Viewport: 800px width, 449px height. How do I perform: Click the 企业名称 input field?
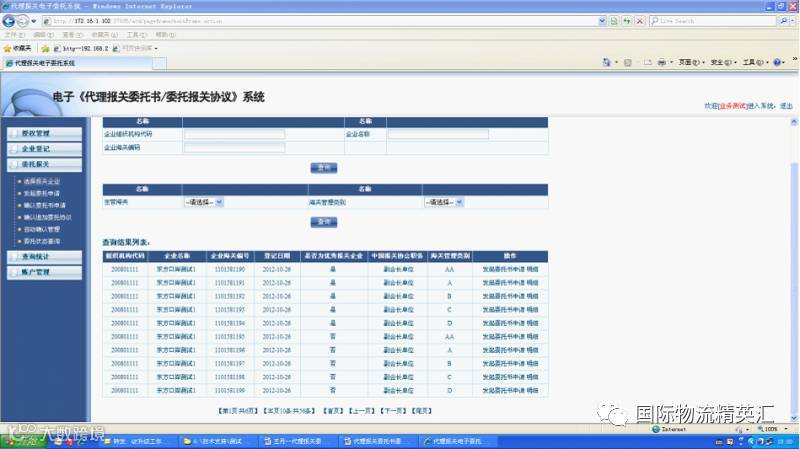tap(438, 134)
